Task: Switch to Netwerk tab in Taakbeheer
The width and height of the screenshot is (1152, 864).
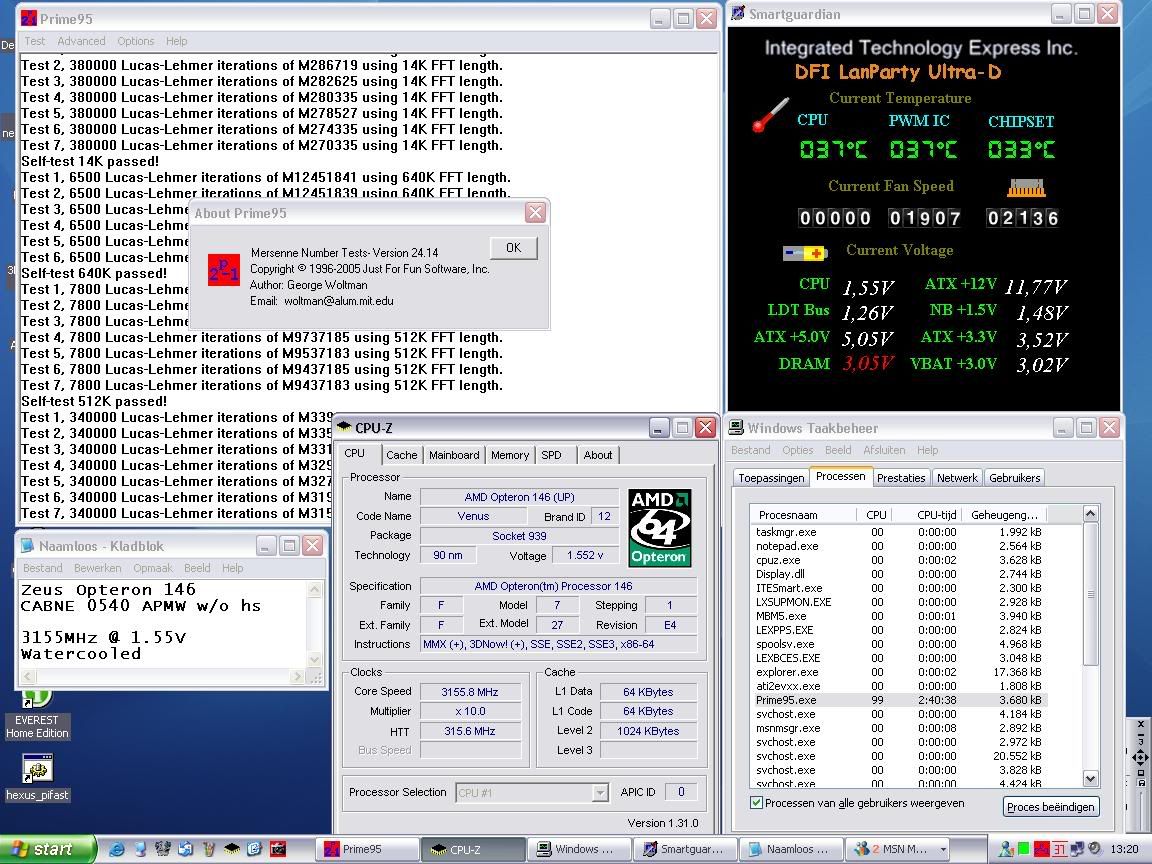Action: pos(957,478)
